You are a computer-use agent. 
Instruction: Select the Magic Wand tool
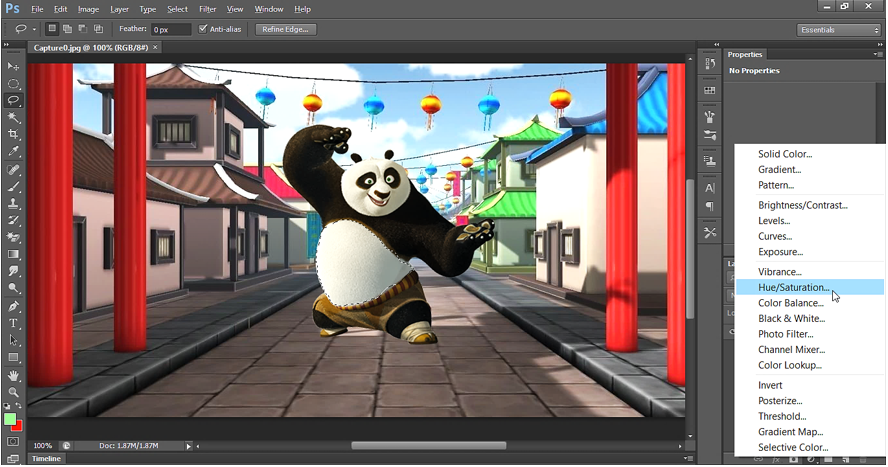(13, 117)
